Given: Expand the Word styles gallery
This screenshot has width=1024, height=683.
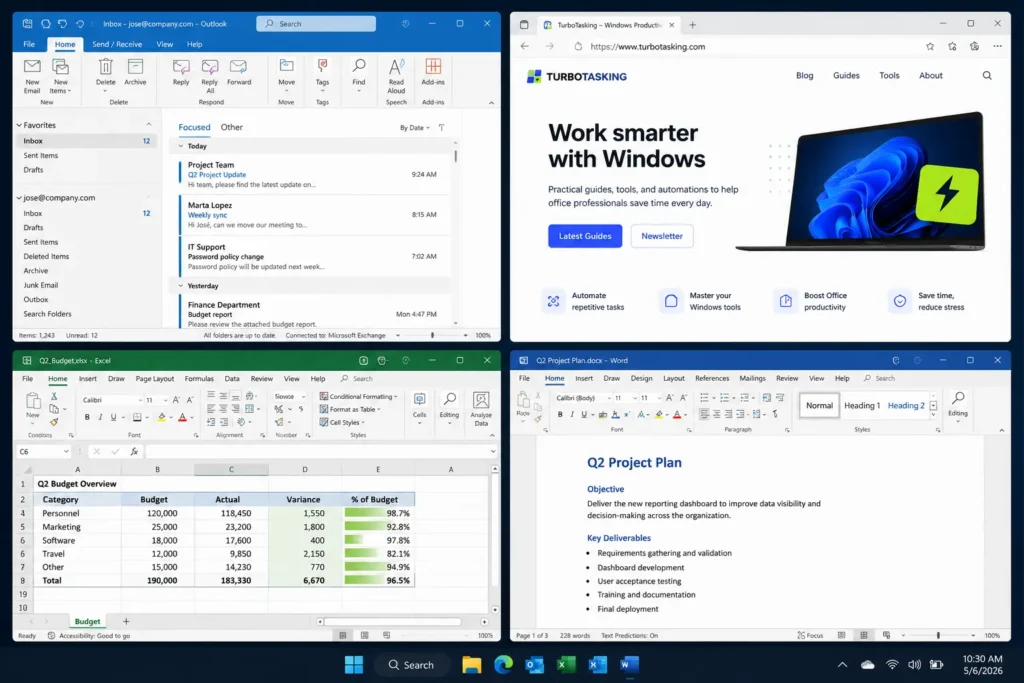Looking at the screenshot, I should (x=933, y=414).
